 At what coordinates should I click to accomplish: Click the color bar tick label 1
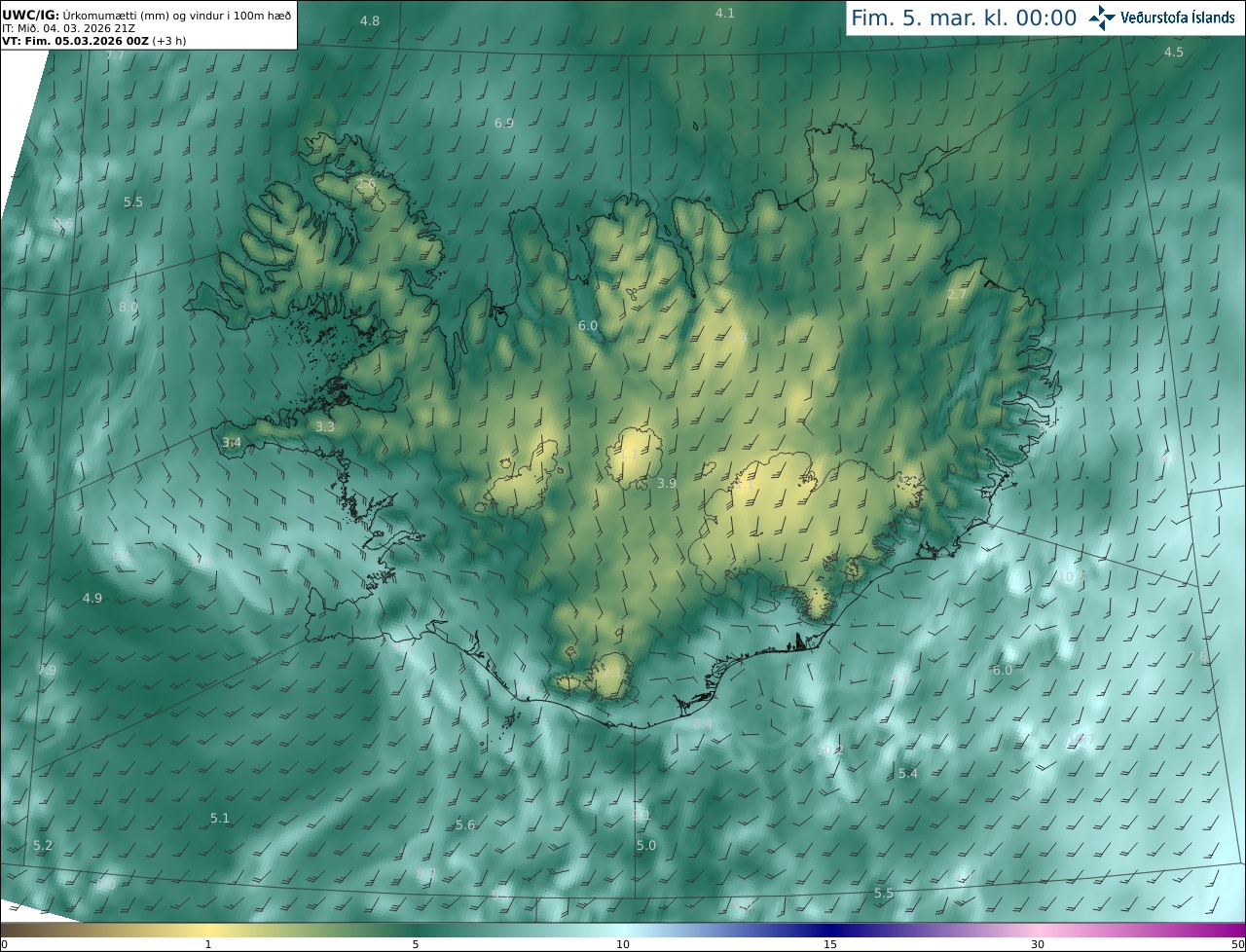(x=208, y=944)
